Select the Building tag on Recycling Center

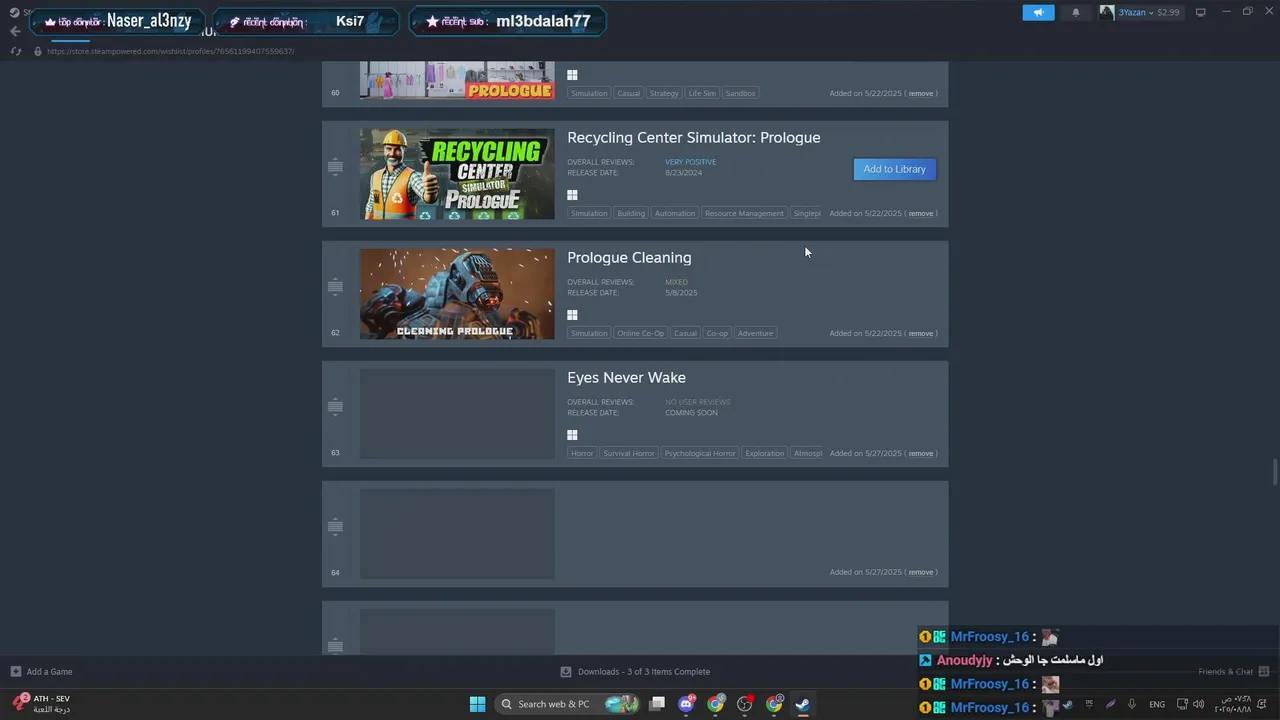point(631,213)
